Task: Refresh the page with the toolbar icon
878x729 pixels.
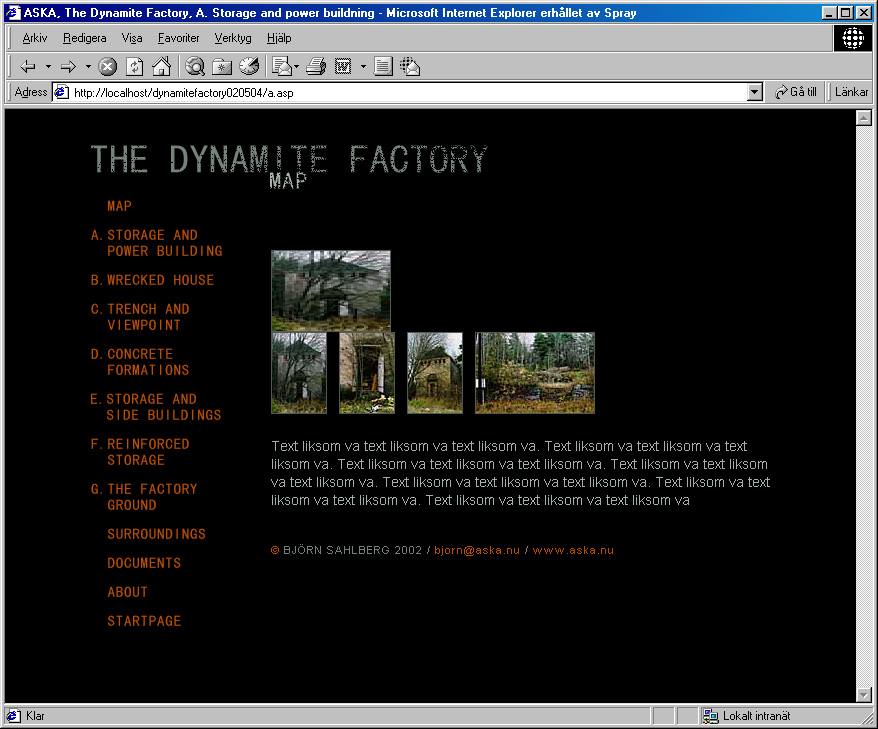Action: point(134,67)
